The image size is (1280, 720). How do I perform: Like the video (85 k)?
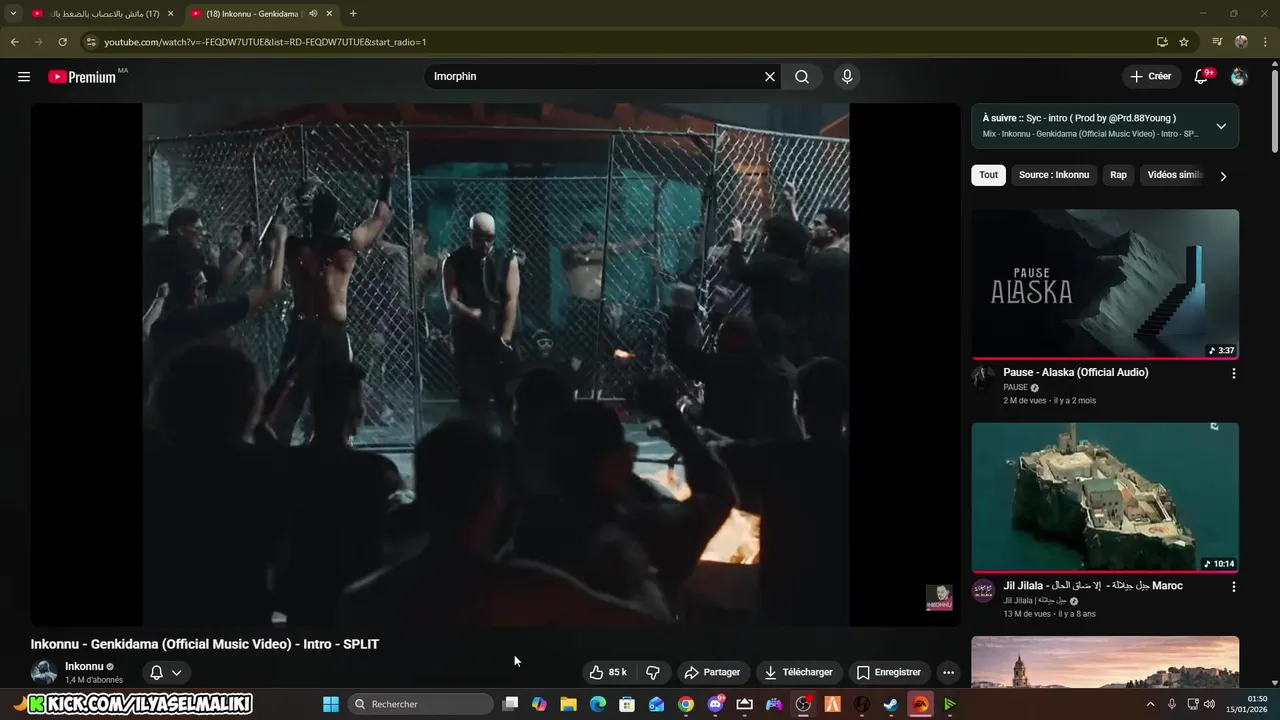(607, 672)
